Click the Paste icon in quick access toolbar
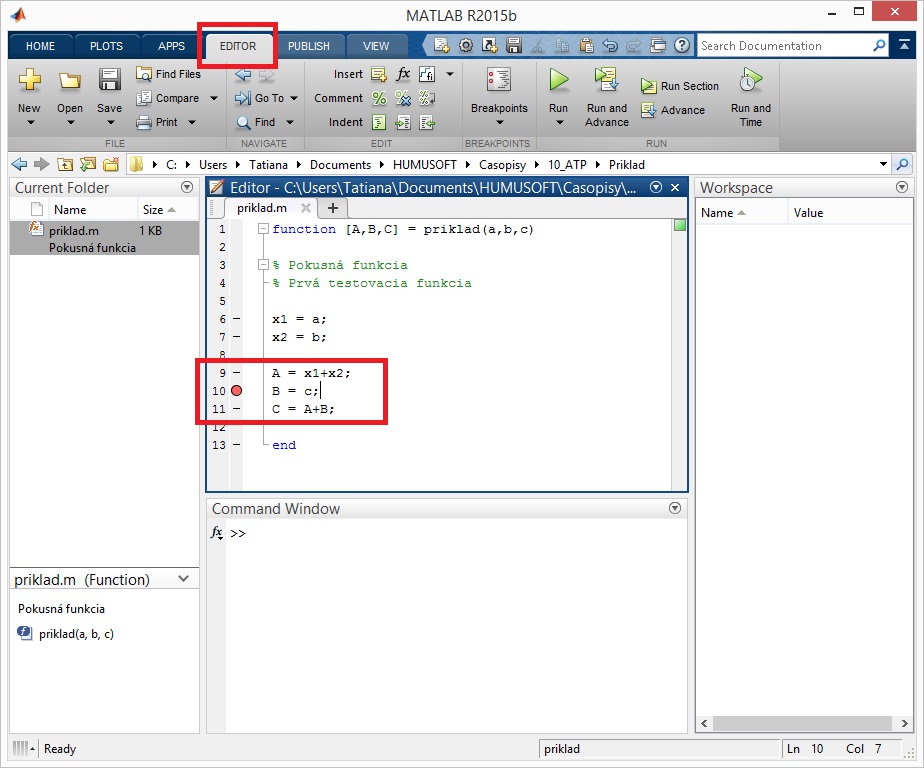Viewport: 924px width, 768px height. pos(586,45)
